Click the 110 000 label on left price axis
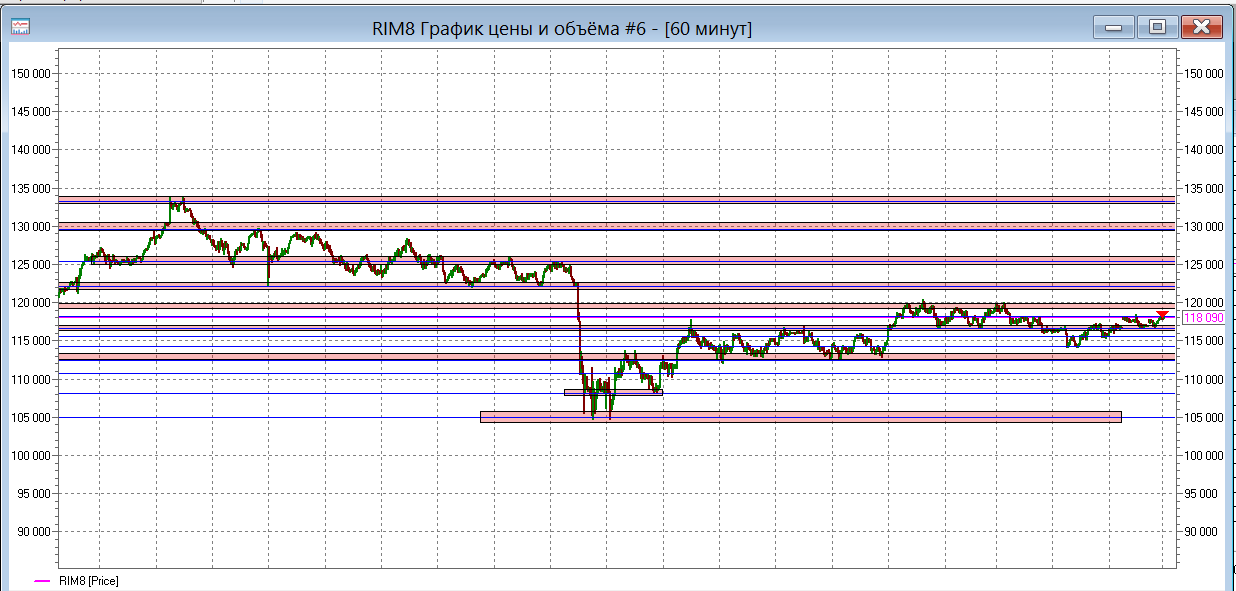The image size is (1236, 591). (x=31, y=379)
